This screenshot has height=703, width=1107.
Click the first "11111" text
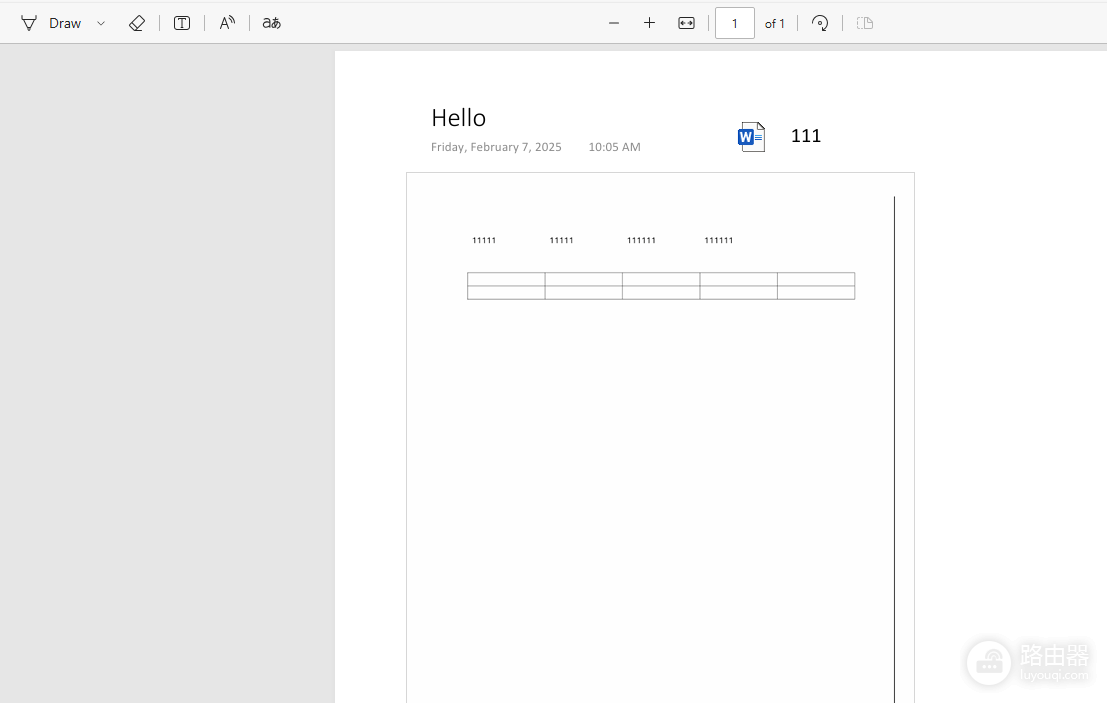(x=484, y=240)
